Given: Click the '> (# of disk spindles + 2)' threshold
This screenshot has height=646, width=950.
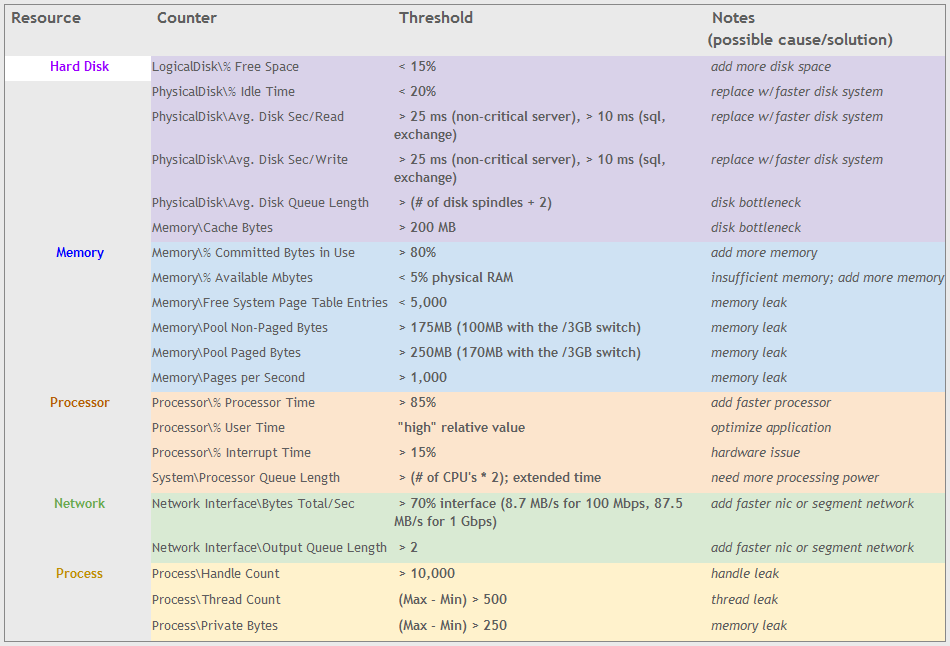Looking at the screenshot, I should (x=476, y=203).
